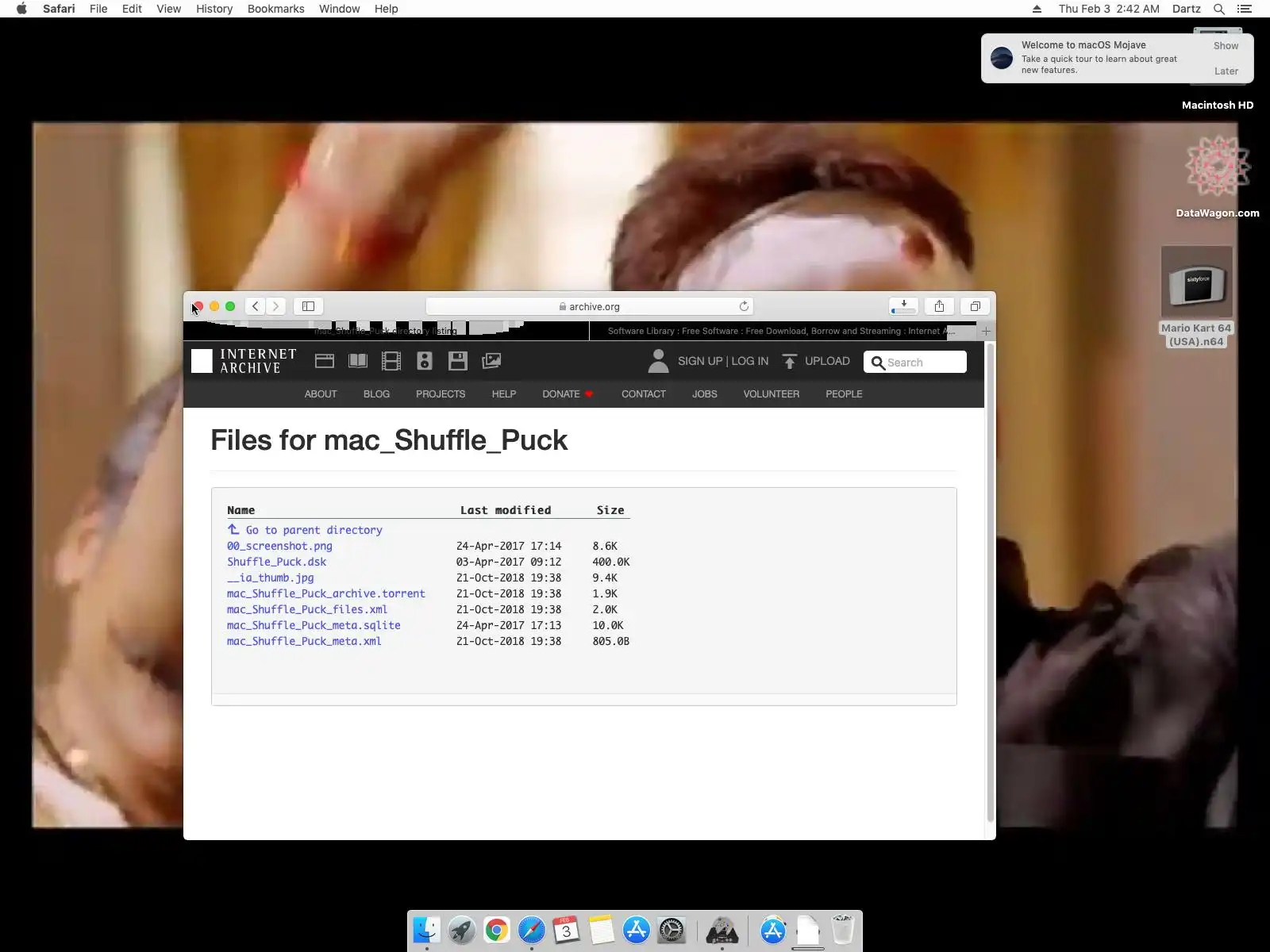Open the Internet Archive web (Wayback) icon
The width and height of the screenshot is (1270, 952).
pyautogui.click(x=325, y=361)
